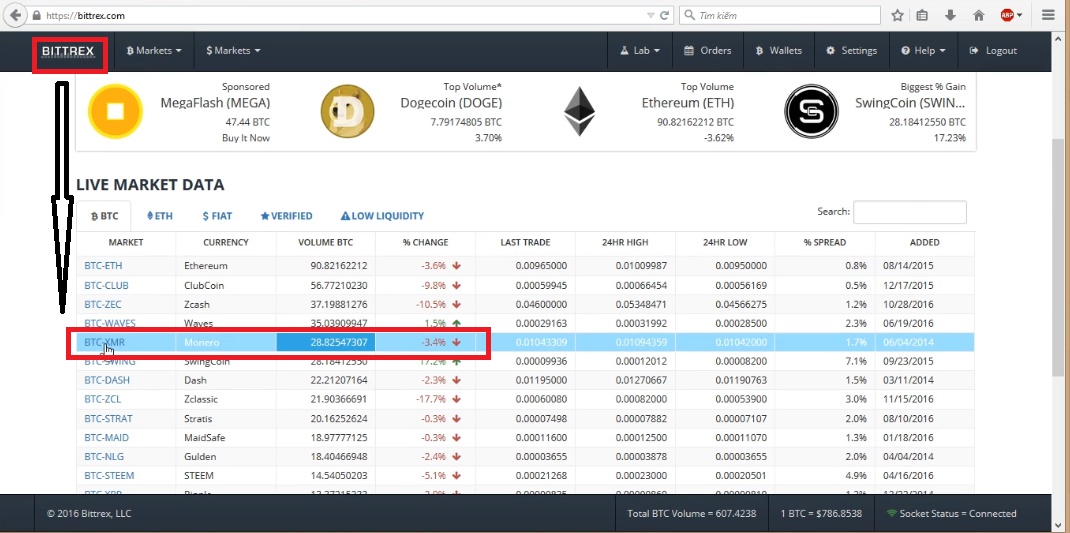This screenshot has height=533, width=1070.
Task: Switch to the VERIFIED tab
Action: 286,216
